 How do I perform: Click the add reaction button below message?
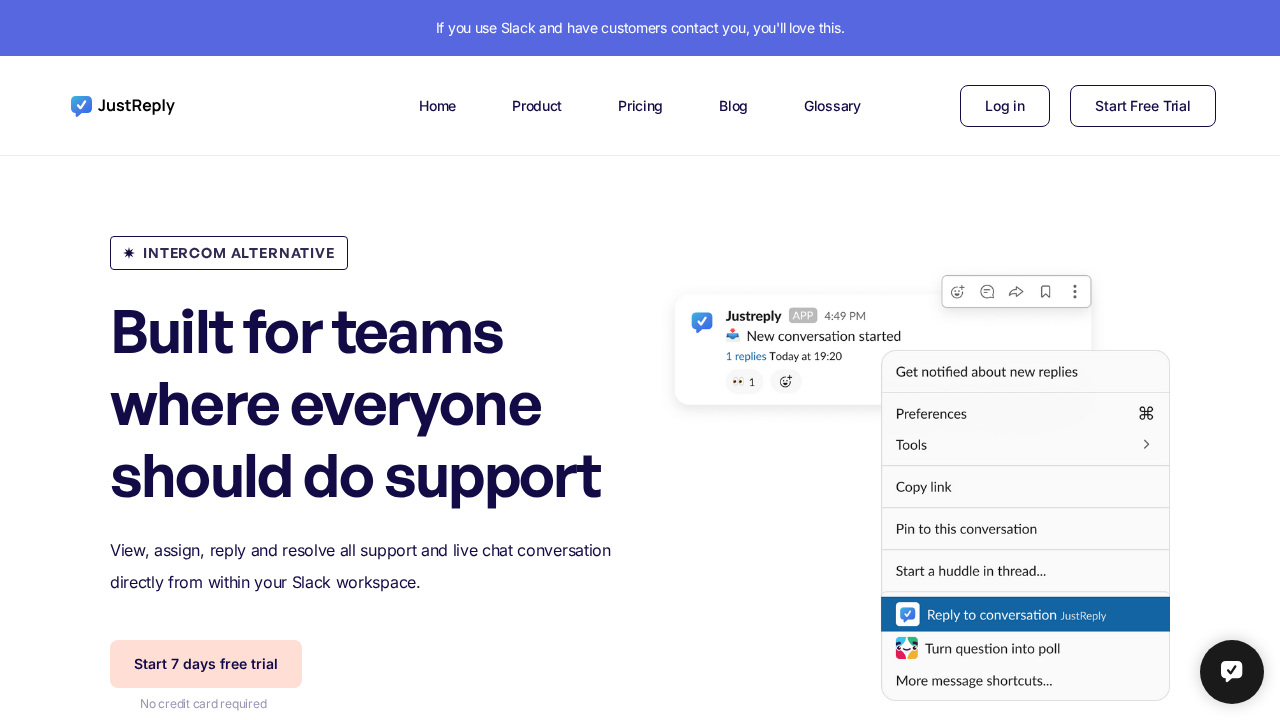pos(786,382)
